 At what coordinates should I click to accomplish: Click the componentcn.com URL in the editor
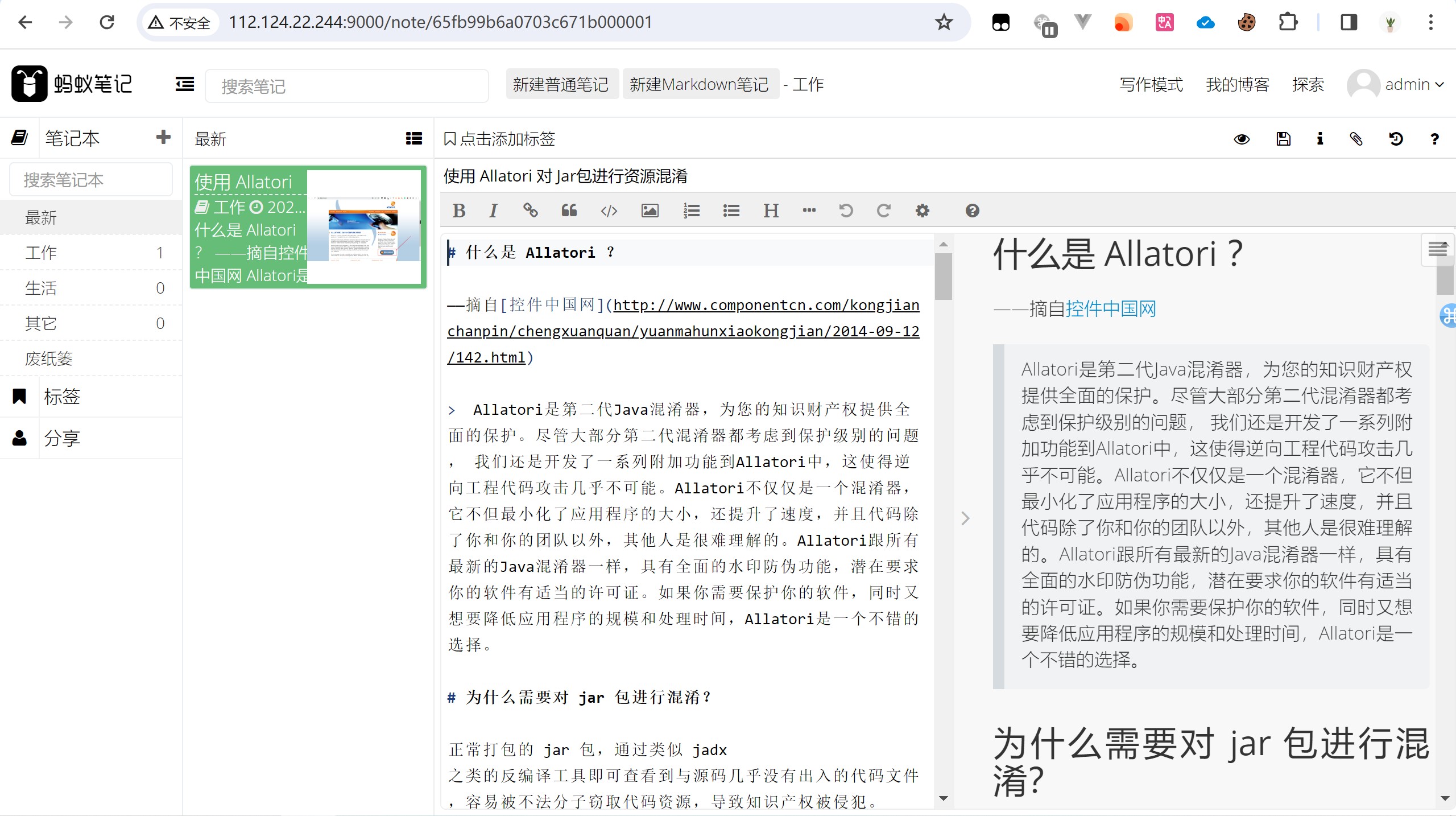[683, 331]
